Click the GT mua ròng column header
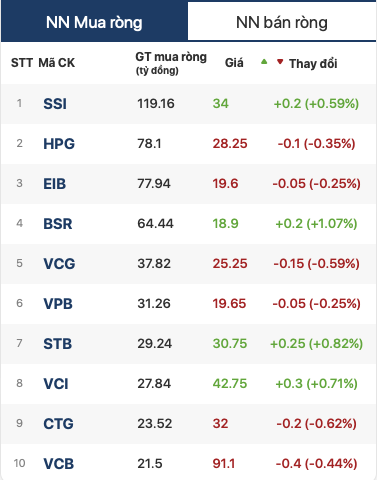The image size is (377, 480). click(171, 63)
